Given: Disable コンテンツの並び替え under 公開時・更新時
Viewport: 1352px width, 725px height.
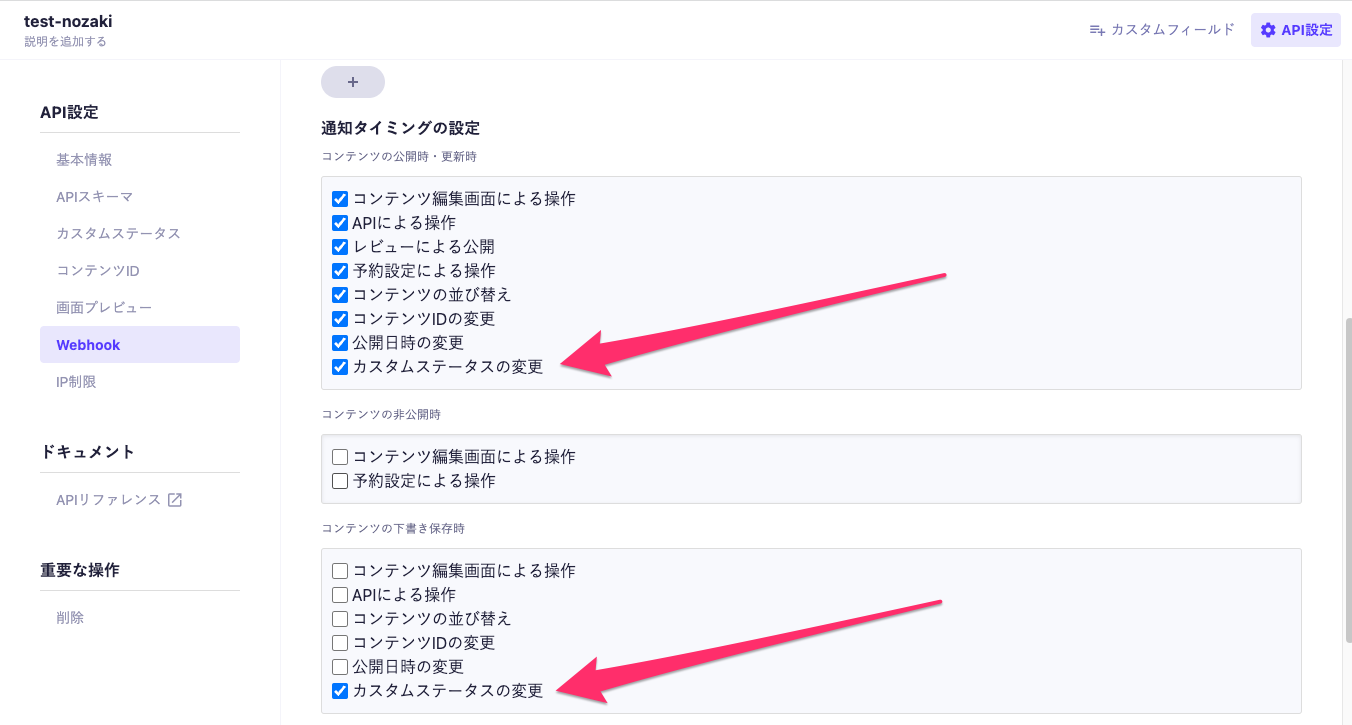Looking at the screenshot, I should coord(340,295).
